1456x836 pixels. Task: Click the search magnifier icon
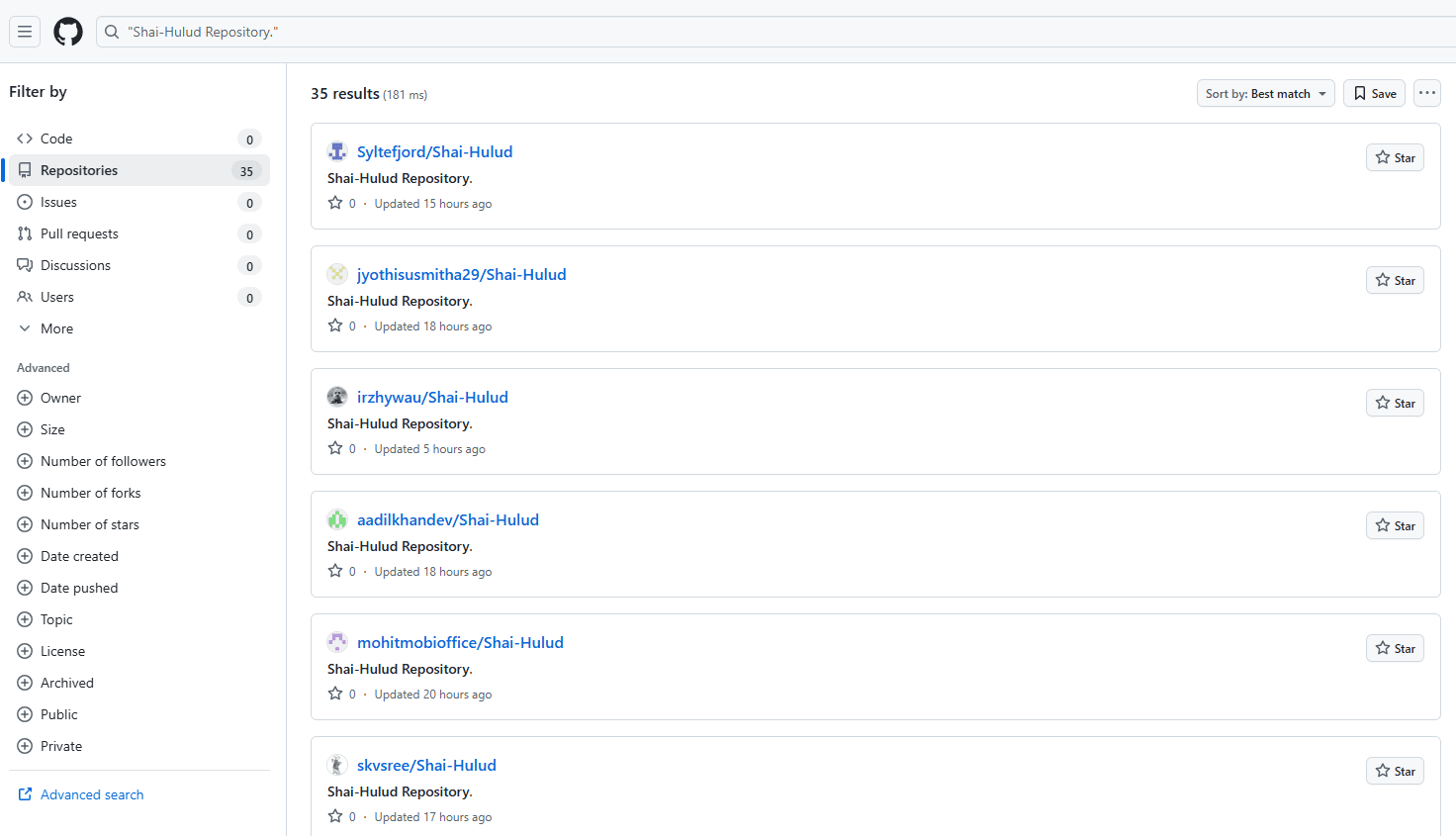pos(112,32)
